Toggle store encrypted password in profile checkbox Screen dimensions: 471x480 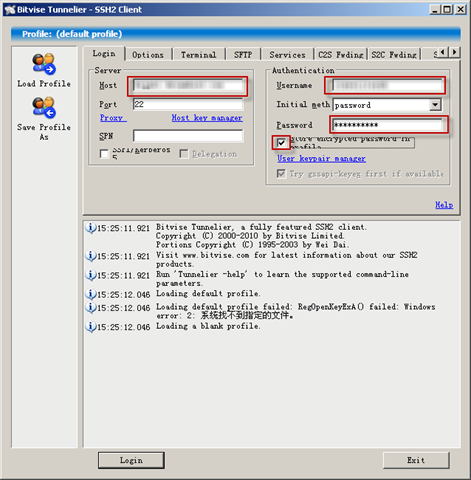point(281,143)
